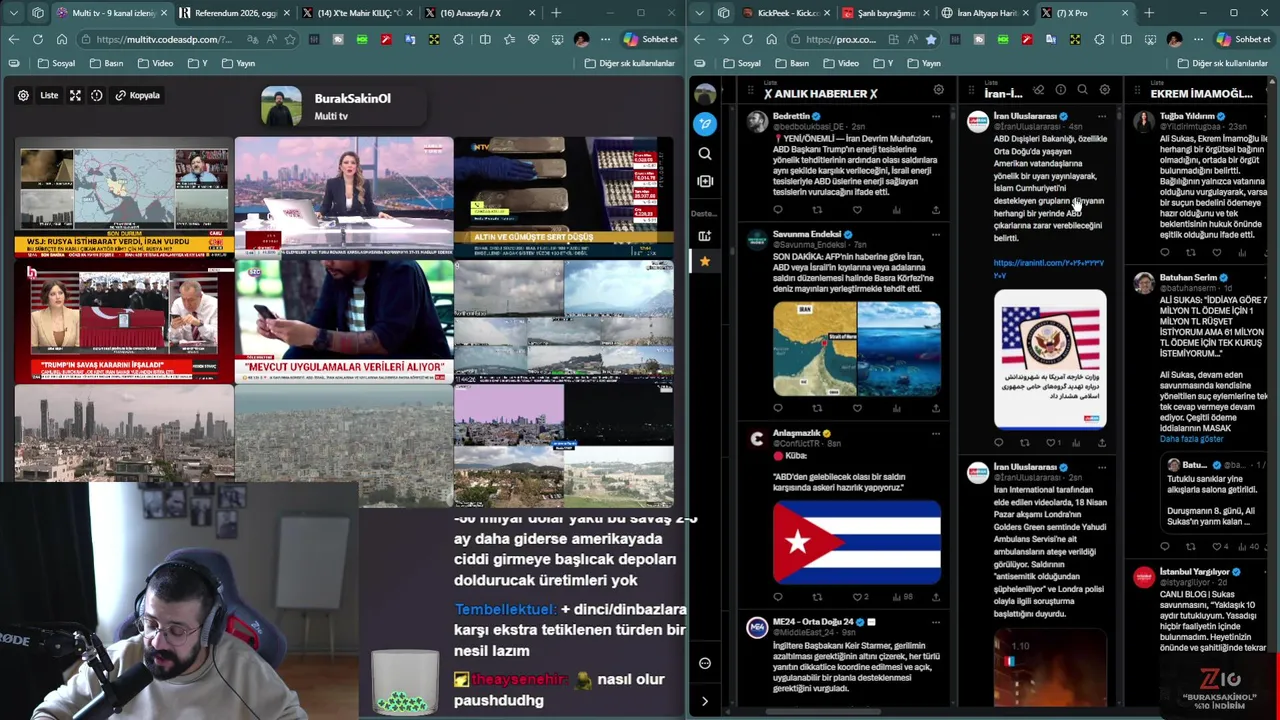Go to home page in left browser
The height and width of the screenshot is (720, 1280).
point(61,39)
